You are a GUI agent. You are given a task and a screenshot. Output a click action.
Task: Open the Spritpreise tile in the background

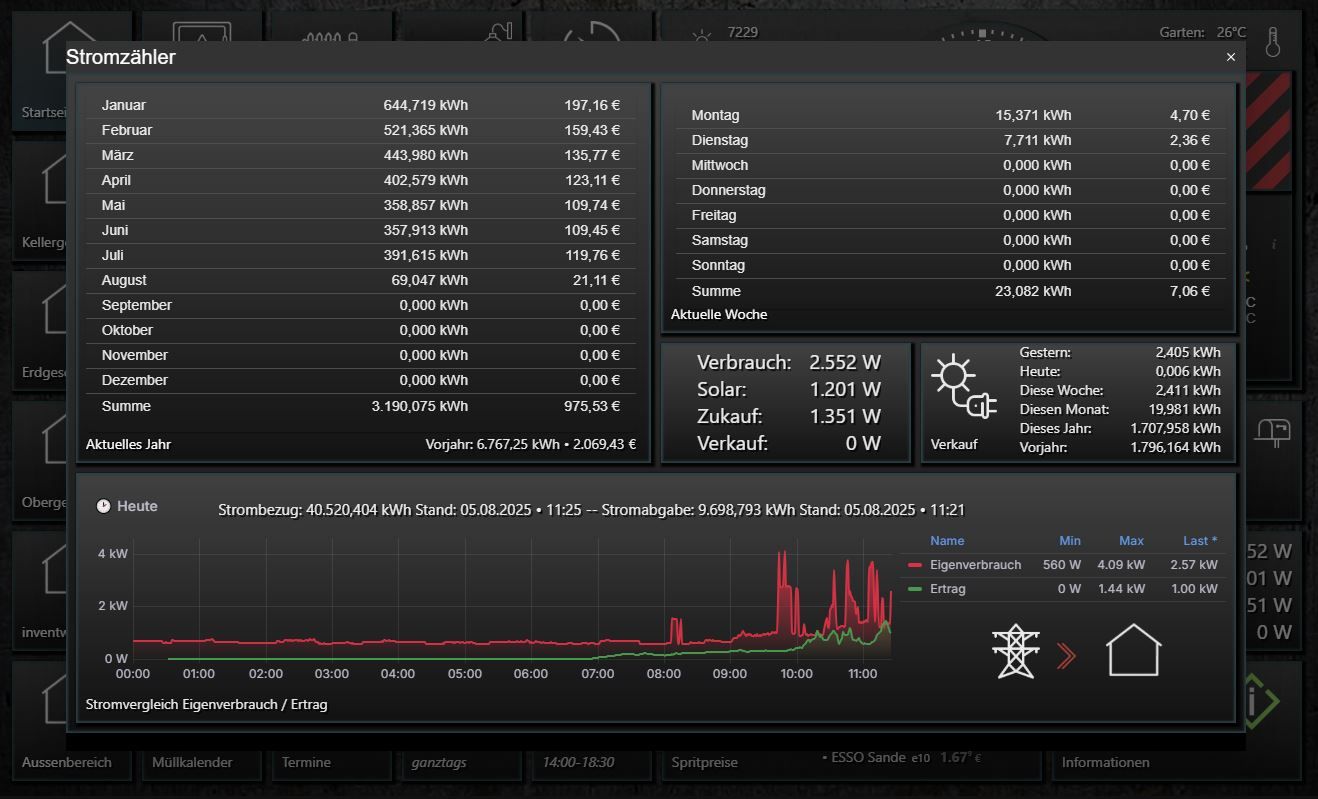coord(705,762)
